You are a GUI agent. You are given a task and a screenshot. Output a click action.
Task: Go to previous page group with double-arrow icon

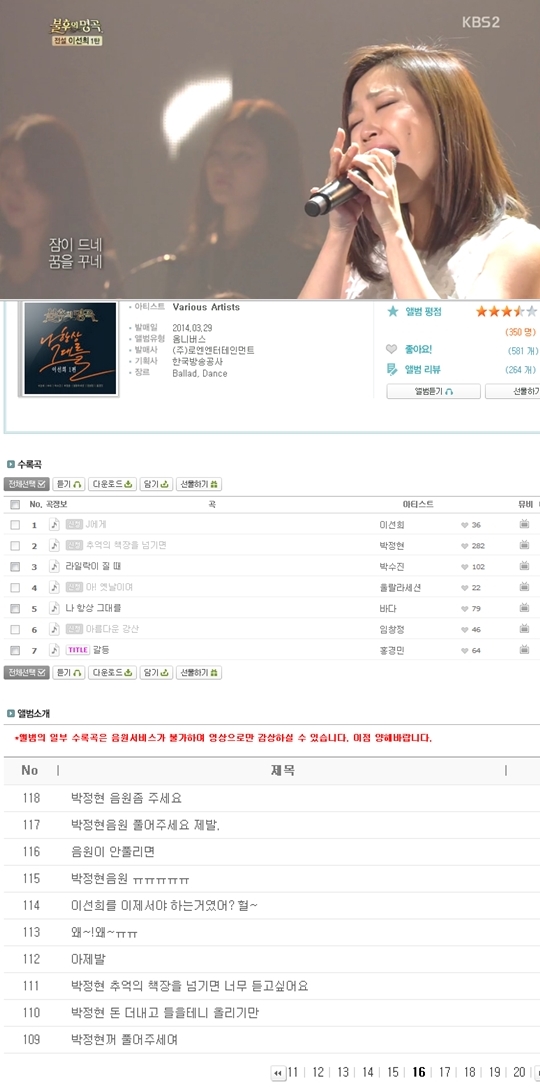[278, 1073]
